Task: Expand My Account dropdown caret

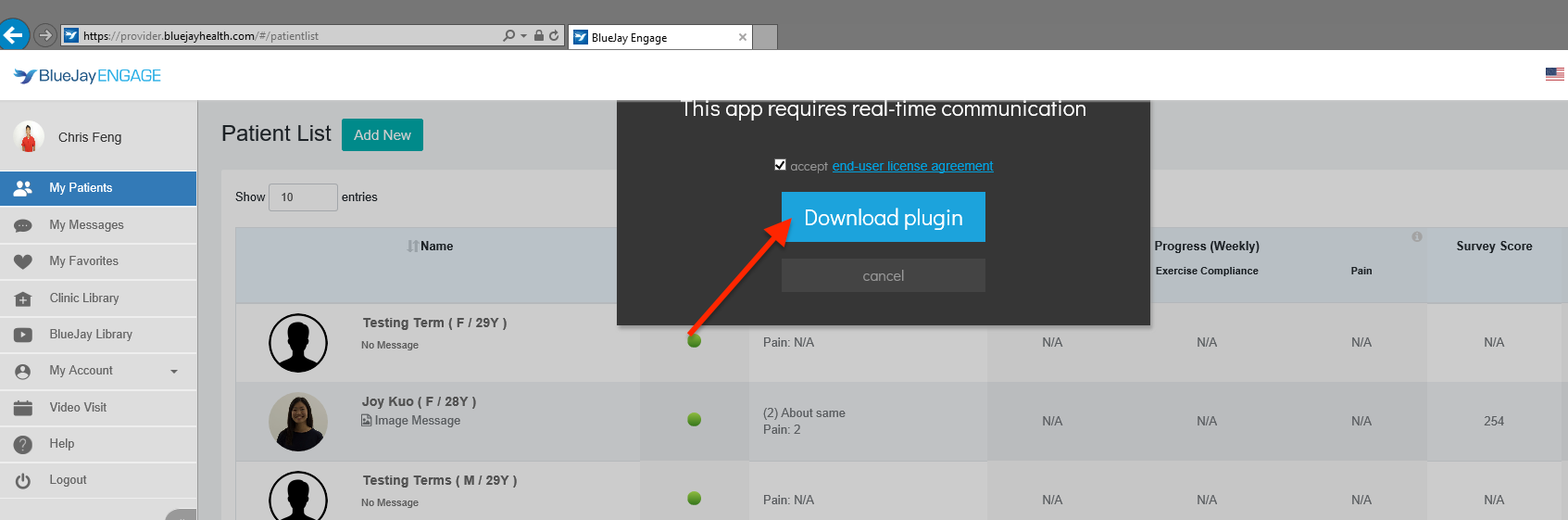Action: pos(174,372)
